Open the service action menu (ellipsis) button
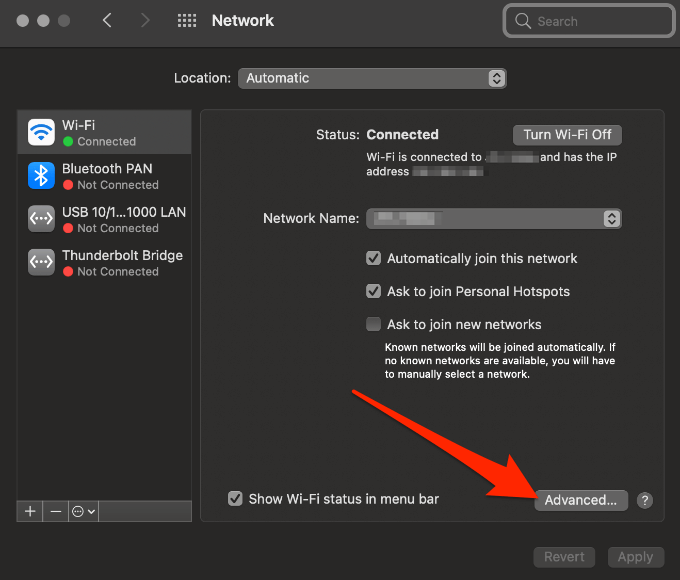 83,511
